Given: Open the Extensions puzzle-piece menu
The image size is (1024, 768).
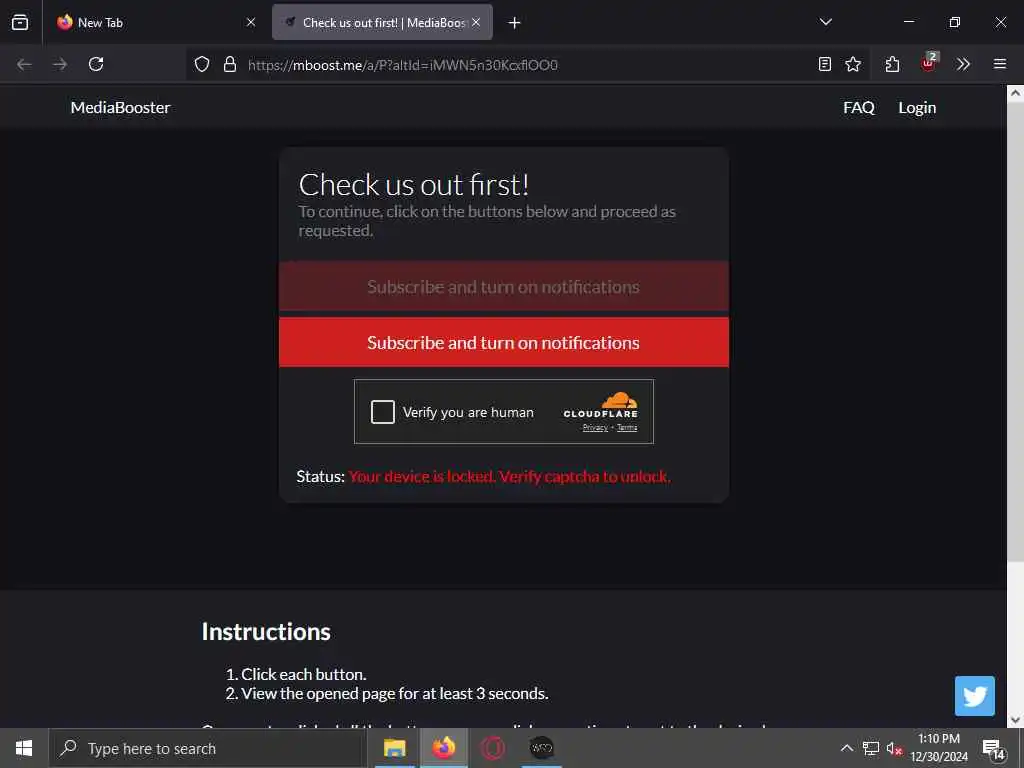Looking at the screenshot, I should pos(892,64).
